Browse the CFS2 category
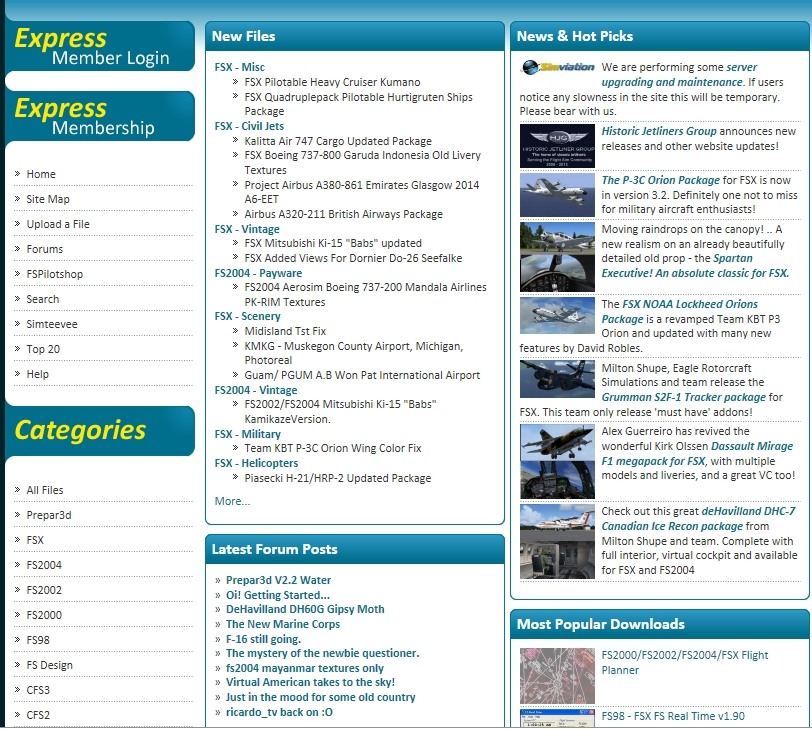This screenshot has width=812, height=729. pyautogui.click(x=38, y=715)
